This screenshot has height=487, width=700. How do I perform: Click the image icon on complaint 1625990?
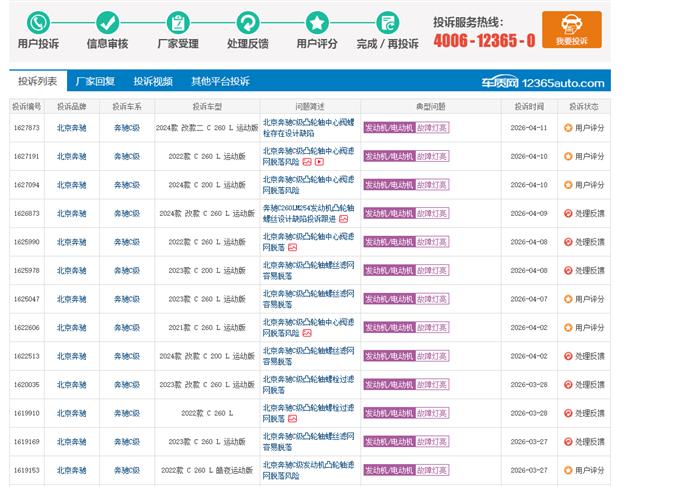click(292, 247)
